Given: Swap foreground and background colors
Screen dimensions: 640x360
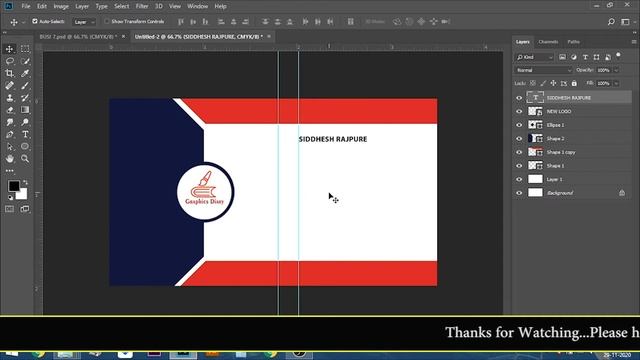Looking at the screenshot, I should (x=25, y=182).
